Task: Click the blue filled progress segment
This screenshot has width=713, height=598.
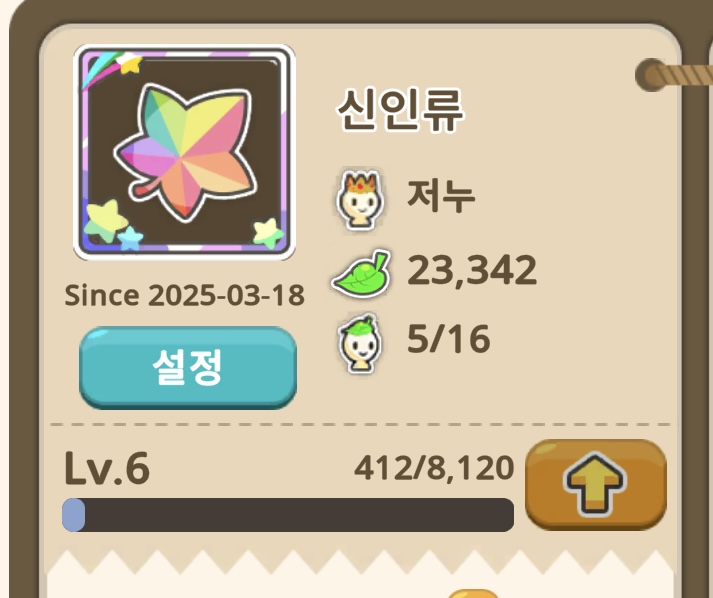Action: (x=74, y=515)
